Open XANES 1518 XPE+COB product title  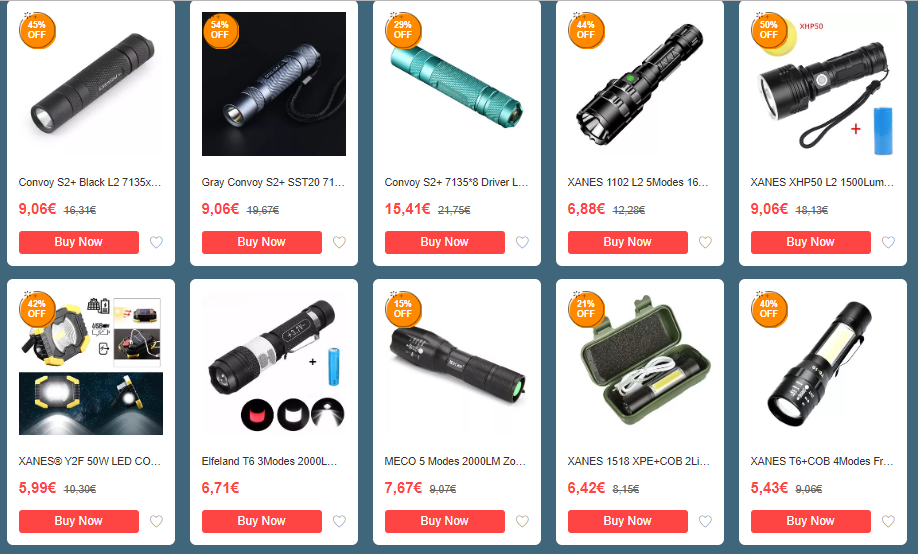point(639,461)
